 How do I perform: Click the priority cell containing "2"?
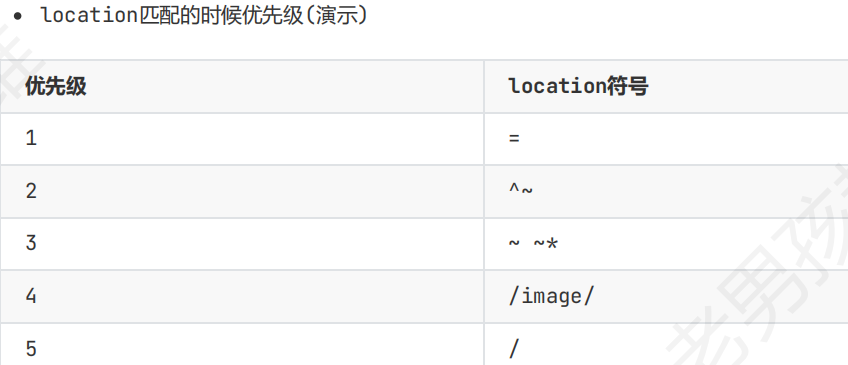[x=242, y=191]
